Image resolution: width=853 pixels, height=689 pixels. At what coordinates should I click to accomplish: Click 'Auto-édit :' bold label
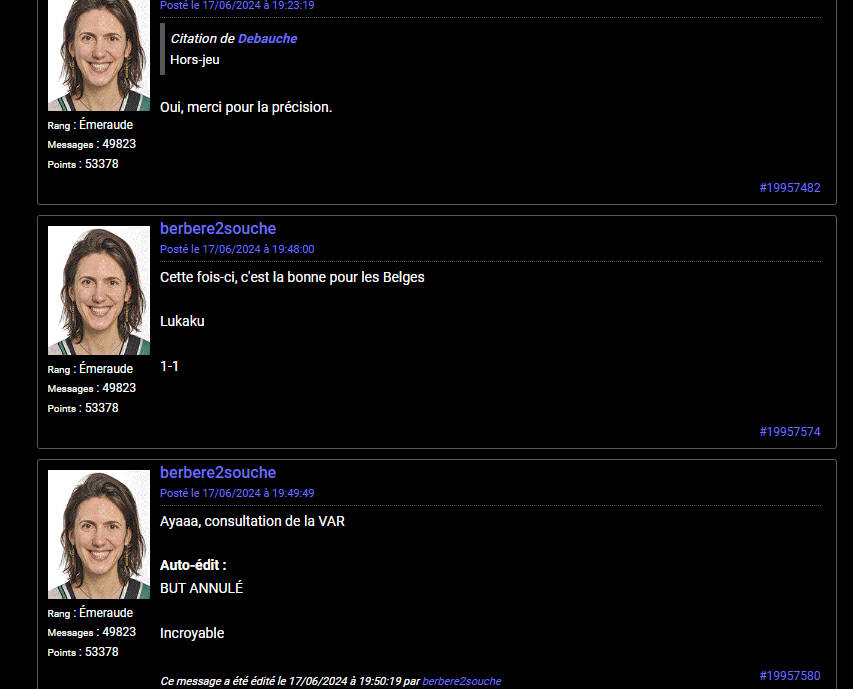pyautogui.click(x=193, y=566)
